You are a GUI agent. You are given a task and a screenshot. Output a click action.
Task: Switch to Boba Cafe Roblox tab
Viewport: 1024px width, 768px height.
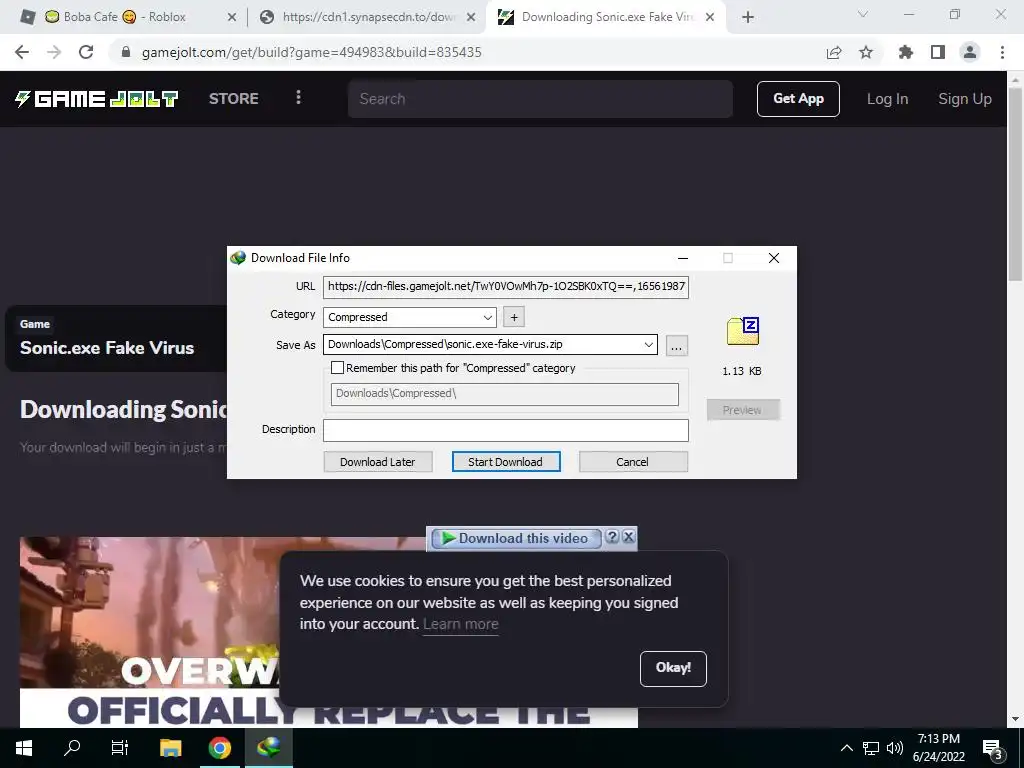[124, 17]
